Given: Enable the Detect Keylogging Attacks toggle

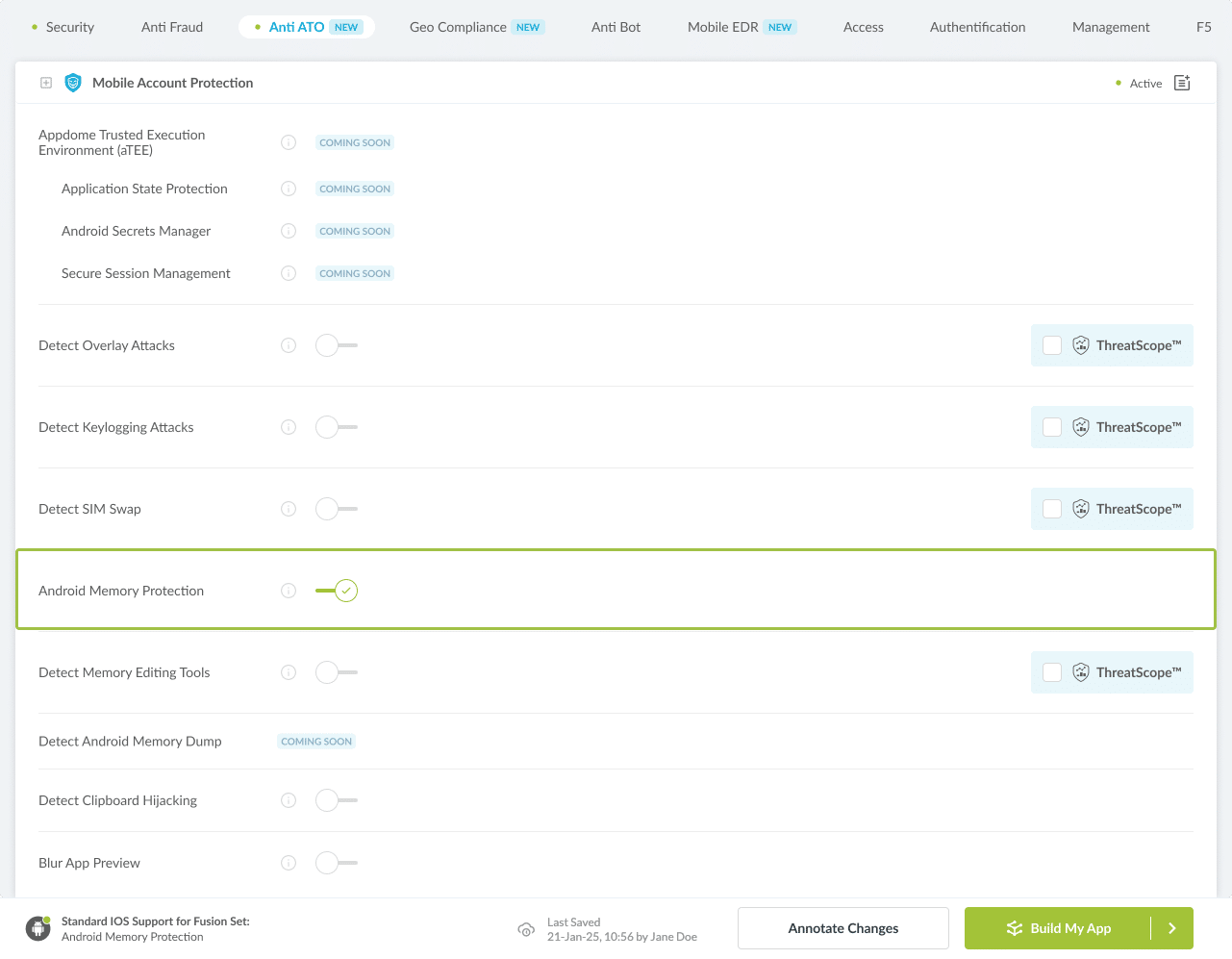Looking at the screenshot, I should 336,427.
